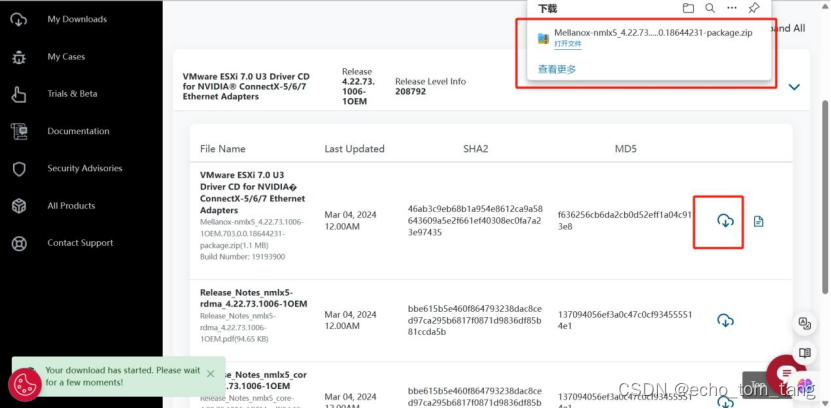The image size is (831, 409).
Task: Click the File Name column header
Action: (x=223, y=149)
